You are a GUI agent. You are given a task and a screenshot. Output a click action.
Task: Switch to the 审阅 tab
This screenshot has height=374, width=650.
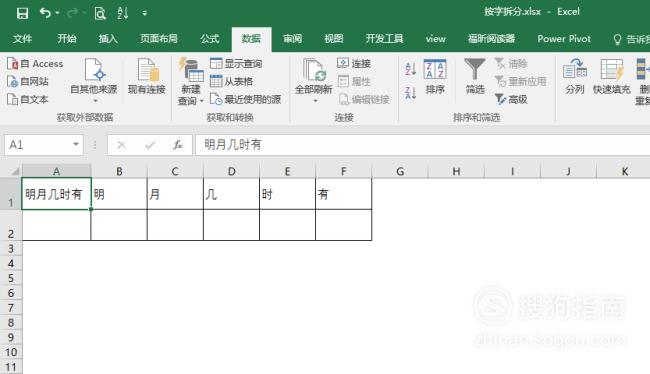(x=292, y=39)
